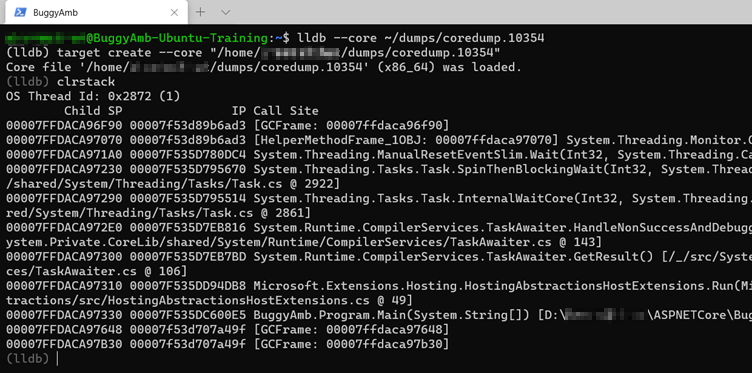Open a new terminal tab
This screenshot has height=373, width=752.
coord(200,12)
